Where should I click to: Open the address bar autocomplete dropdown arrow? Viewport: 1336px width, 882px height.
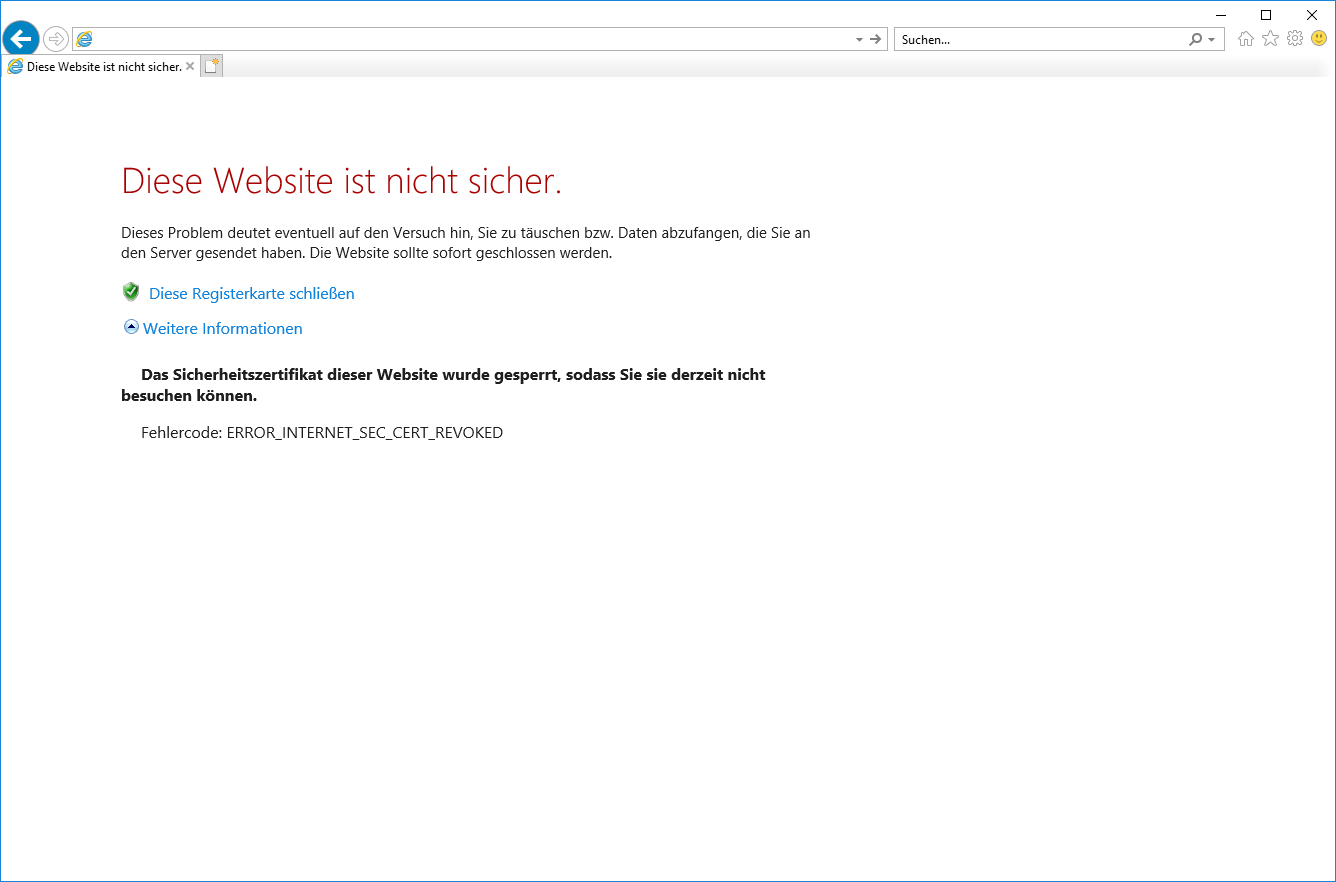pos(859,39)
